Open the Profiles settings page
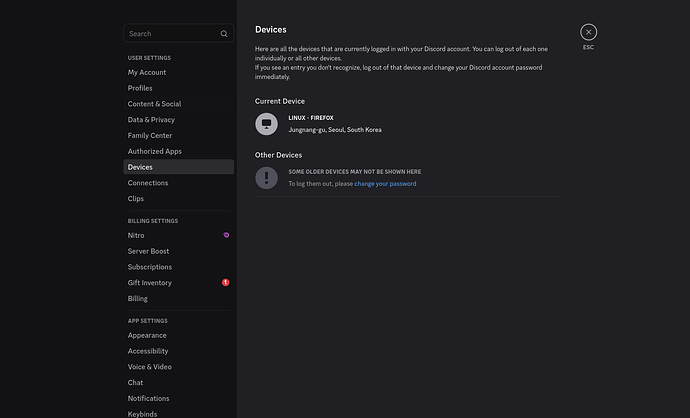This screenshot has width=690, height=418. (x=178, y=88)
